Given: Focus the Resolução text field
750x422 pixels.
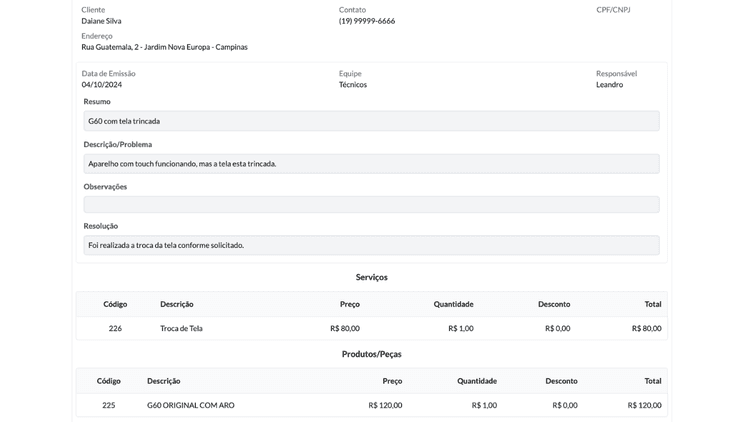Looking at the screenshot, I should point(371,245).
